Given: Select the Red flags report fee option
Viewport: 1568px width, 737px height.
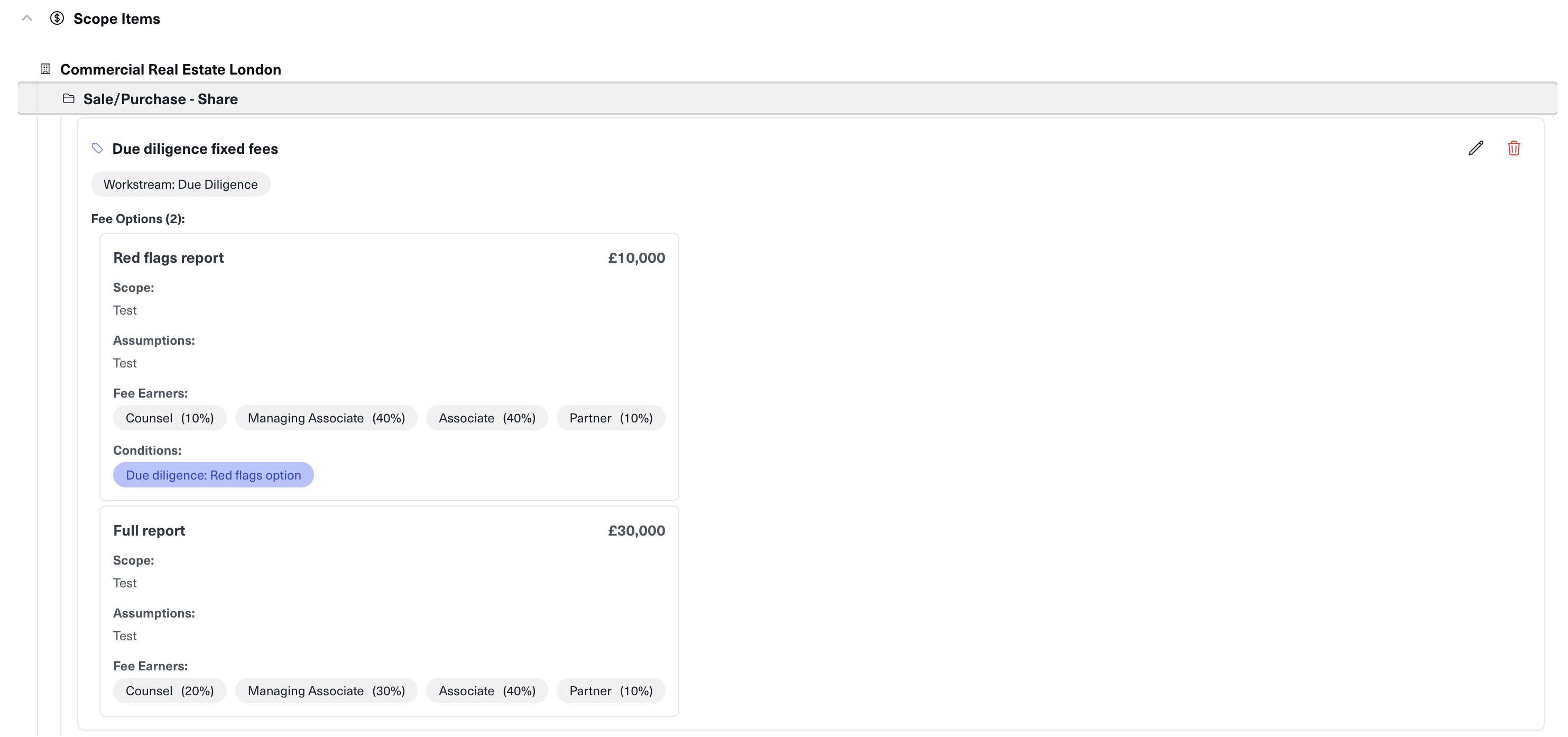Looking at the screenshot, I should click(x=169, y=258).
